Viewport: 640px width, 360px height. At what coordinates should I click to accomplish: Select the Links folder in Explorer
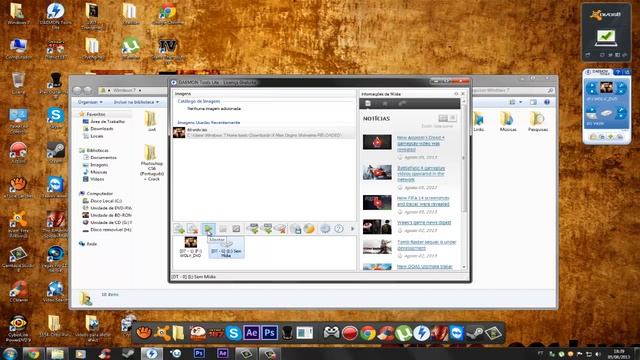tap(478, 122)
